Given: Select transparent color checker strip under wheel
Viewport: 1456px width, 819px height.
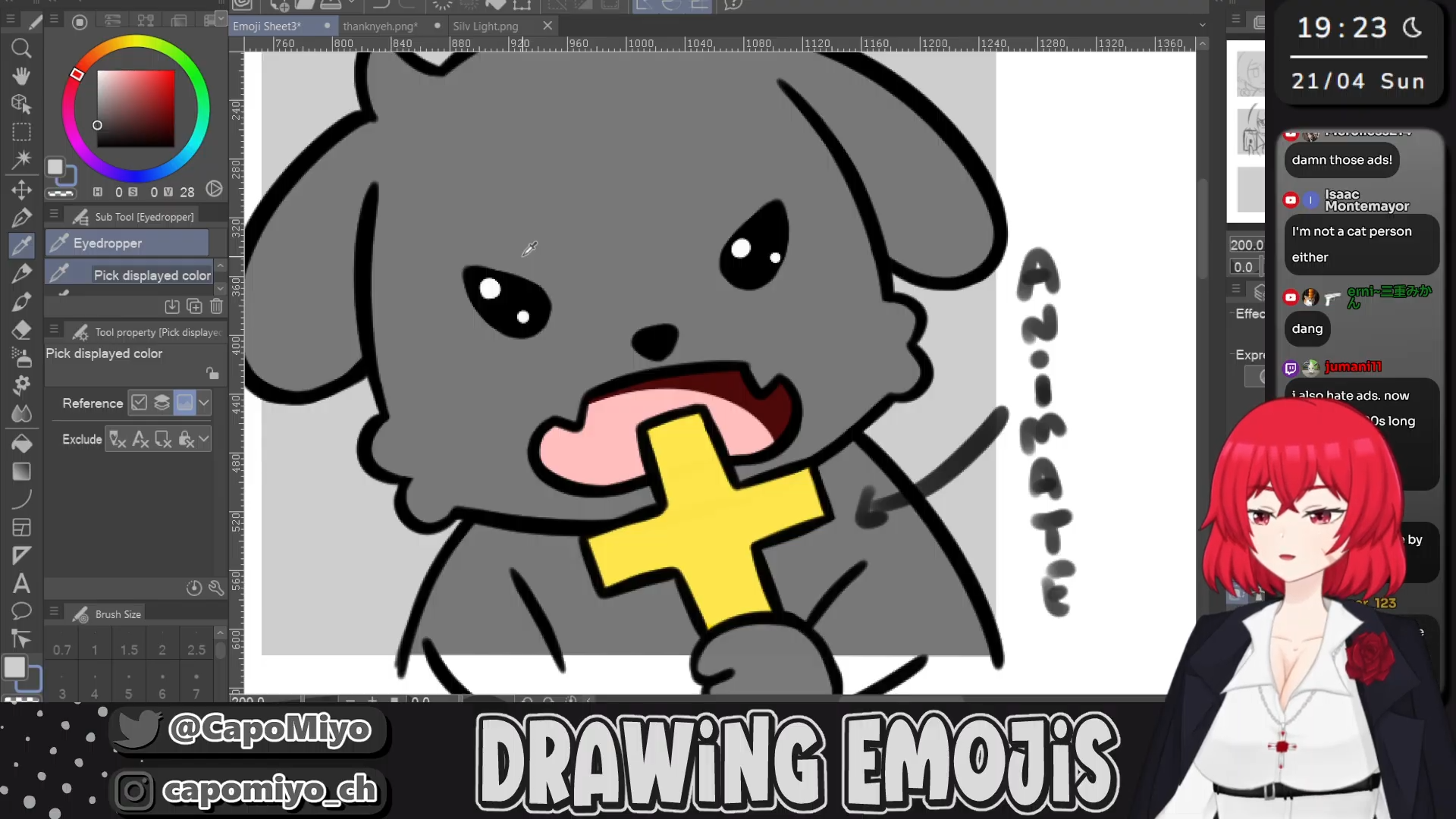Looking at the screenshot, I should [x=60, y=194].
